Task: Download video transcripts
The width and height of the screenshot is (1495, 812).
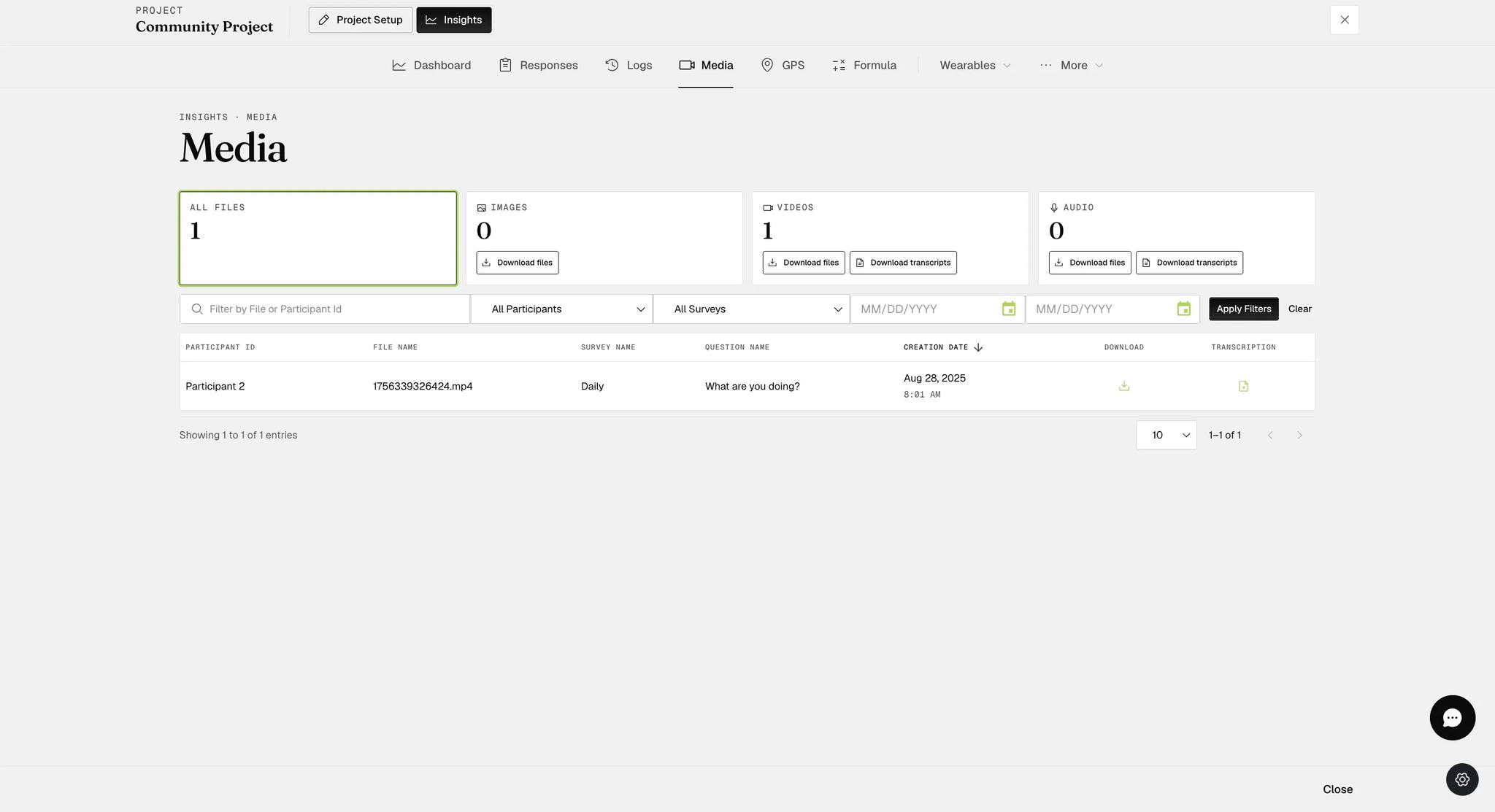Action: point(903,263)
